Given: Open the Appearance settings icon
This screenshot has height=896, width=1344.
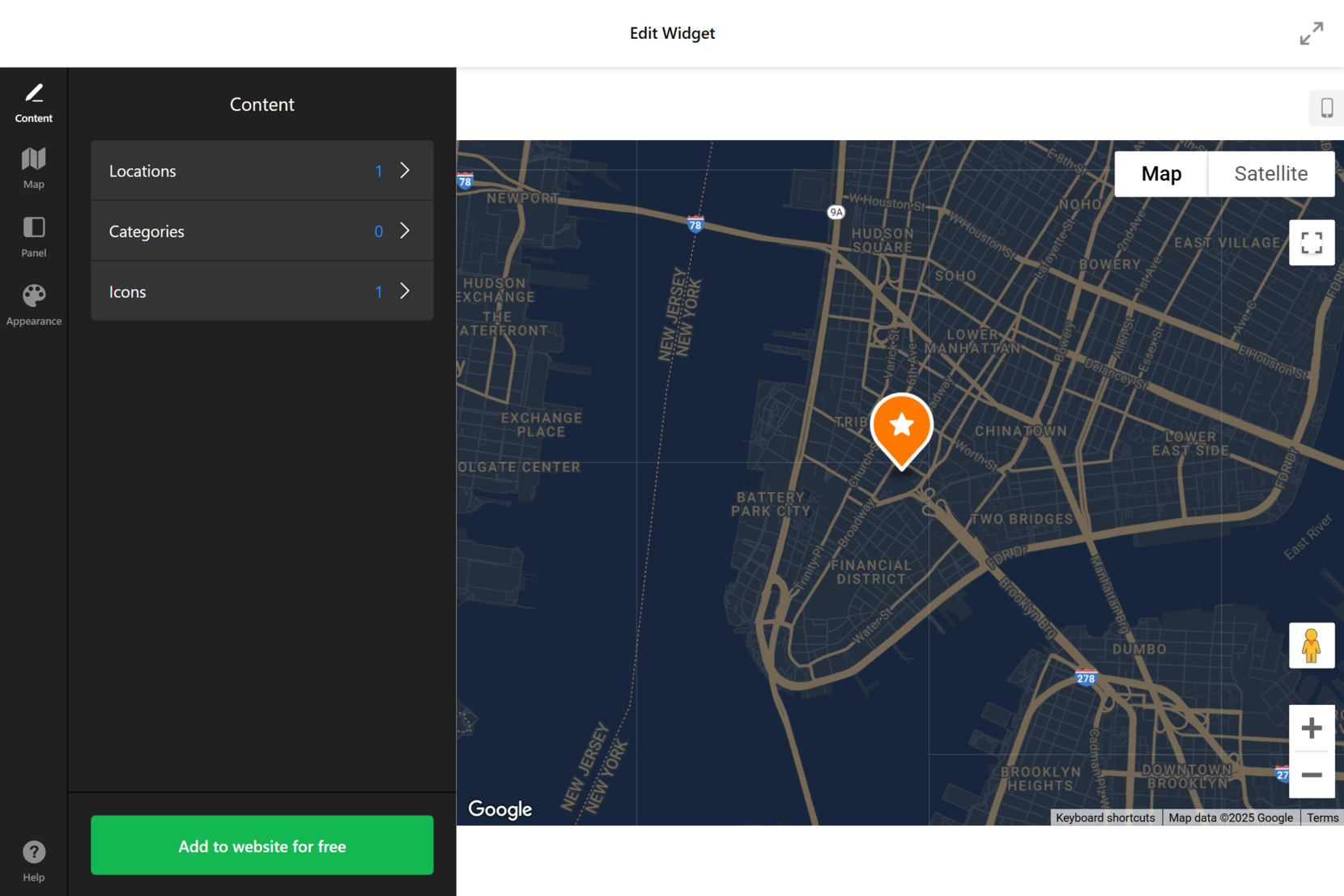Looking at the screenshot, I should pyautogui.click(x=33, y=303).
